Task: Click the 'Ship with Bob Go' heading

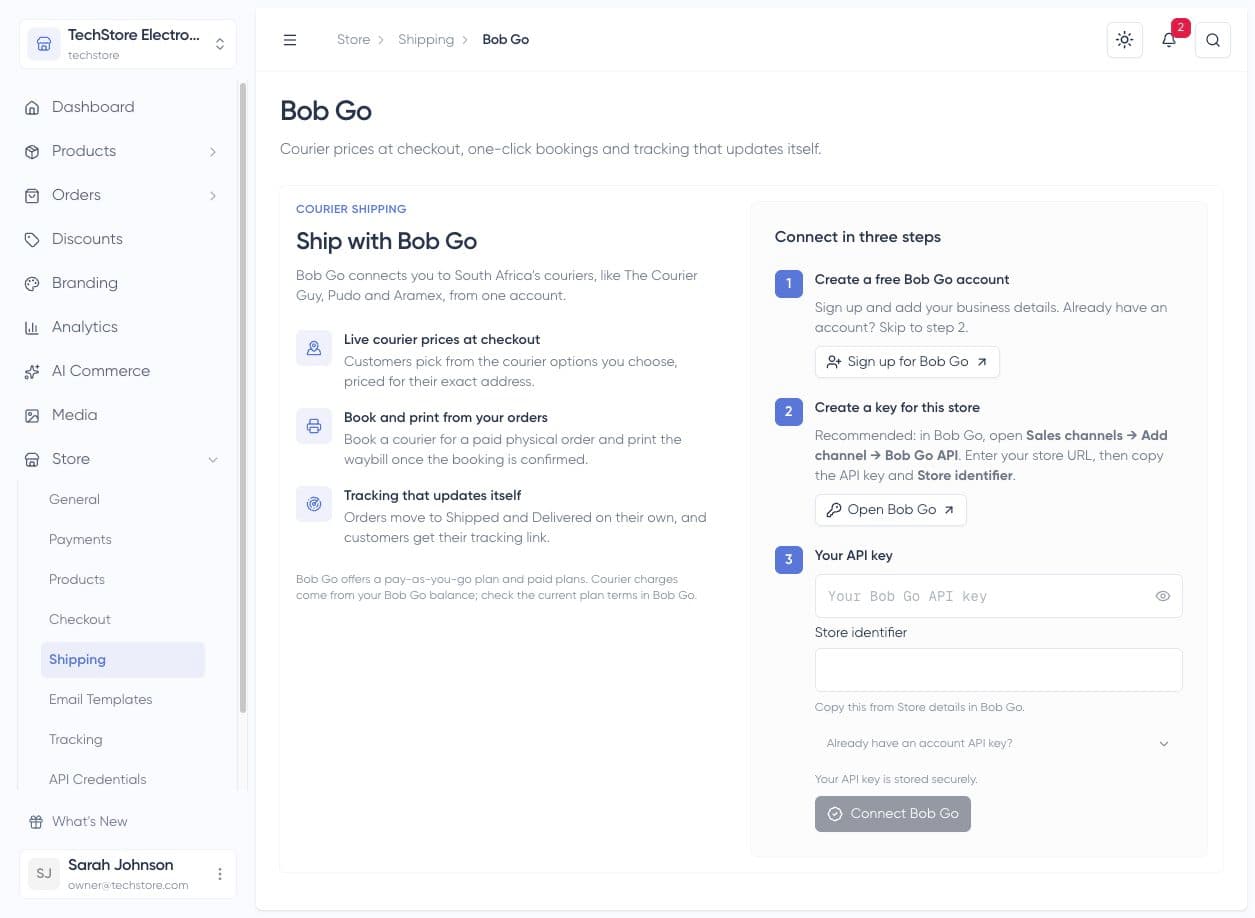Action: tap(386, 241)
